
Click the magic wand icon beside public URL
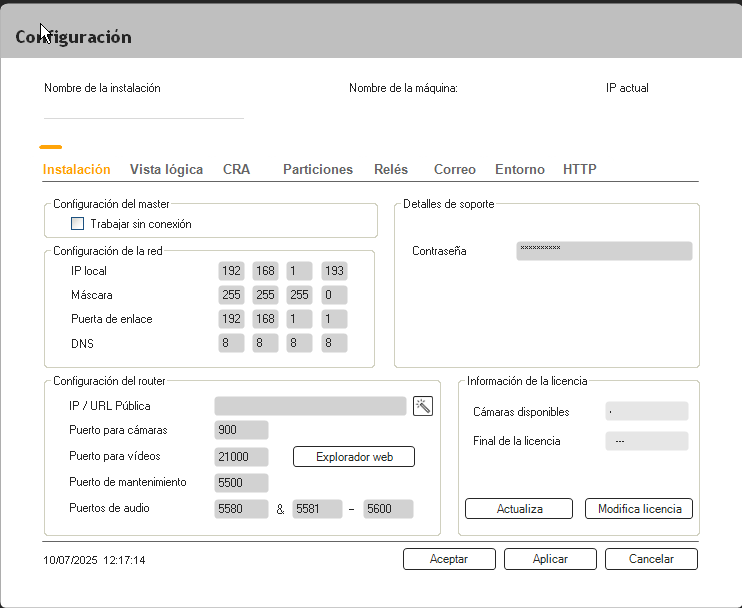[x=423, y=406]
